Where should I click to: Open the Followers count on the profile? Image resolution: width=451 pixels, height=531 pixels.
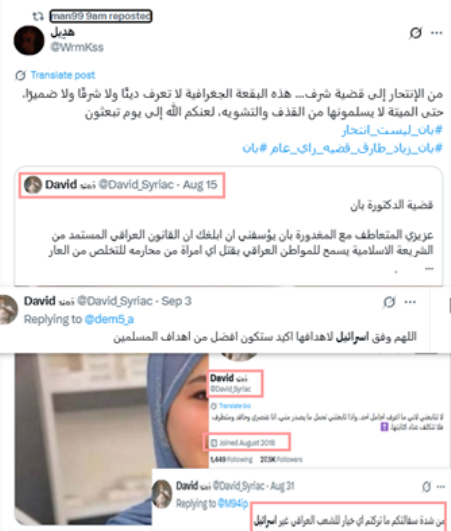[x=281, y=460]
